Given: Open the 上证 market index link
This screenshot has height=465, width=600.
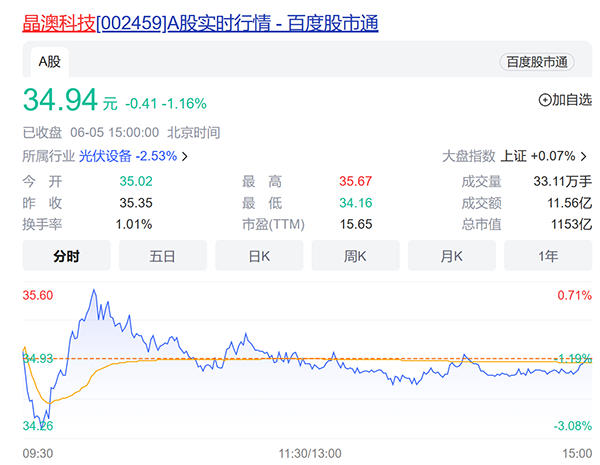Looking at the screenshot, I should [x=514, y=156].
